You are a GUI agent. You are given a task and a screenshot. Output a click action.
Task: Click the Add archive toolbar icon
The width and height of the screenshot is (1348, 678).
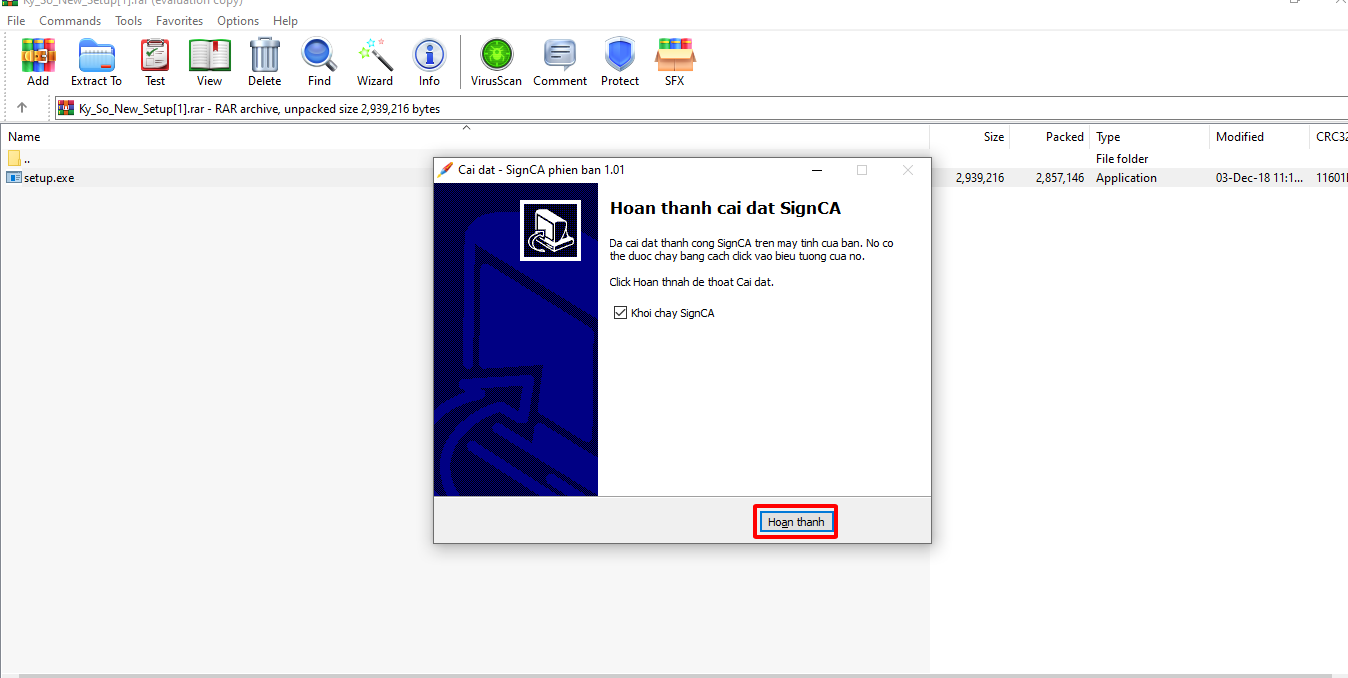[x=38, y=62]
